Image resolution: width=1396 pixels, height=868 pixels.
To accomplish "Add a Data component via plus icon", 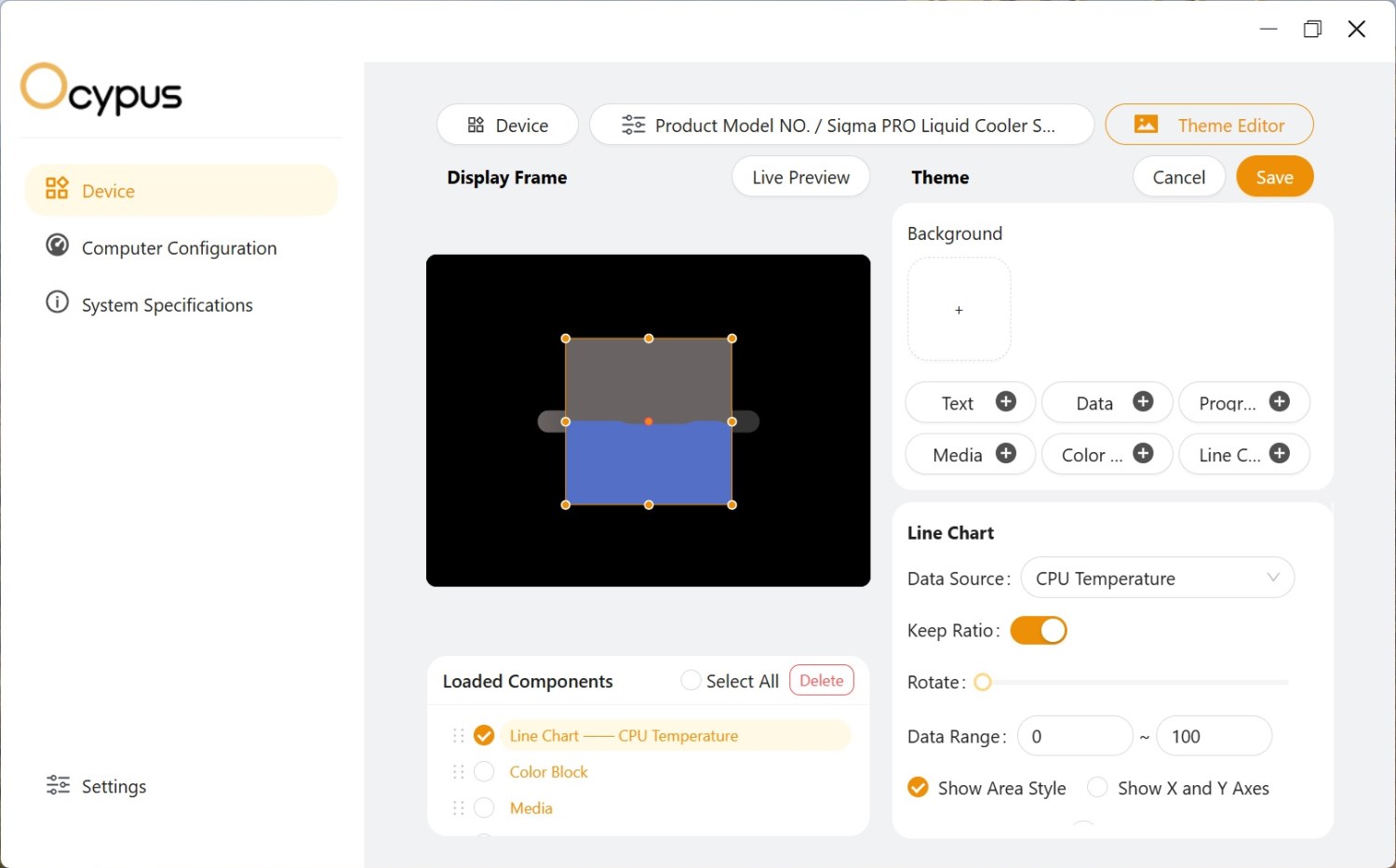I will click(x=1143, y=401).
